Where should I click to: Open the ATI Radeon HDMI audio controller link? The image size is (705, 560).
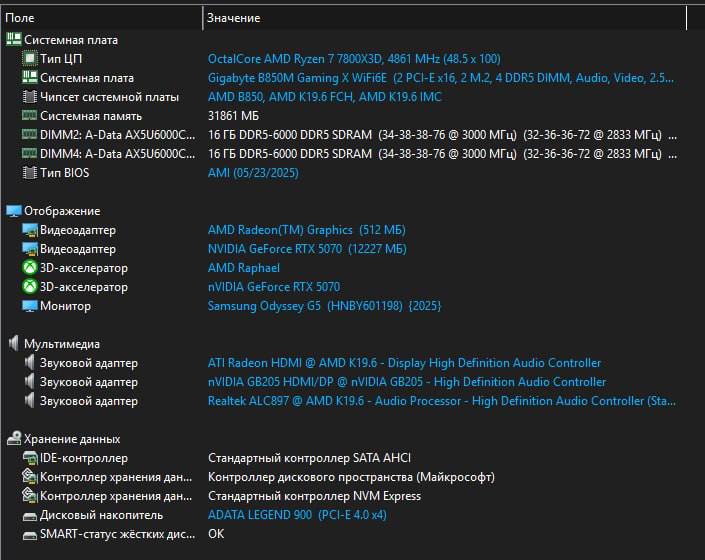click(404, 363)
